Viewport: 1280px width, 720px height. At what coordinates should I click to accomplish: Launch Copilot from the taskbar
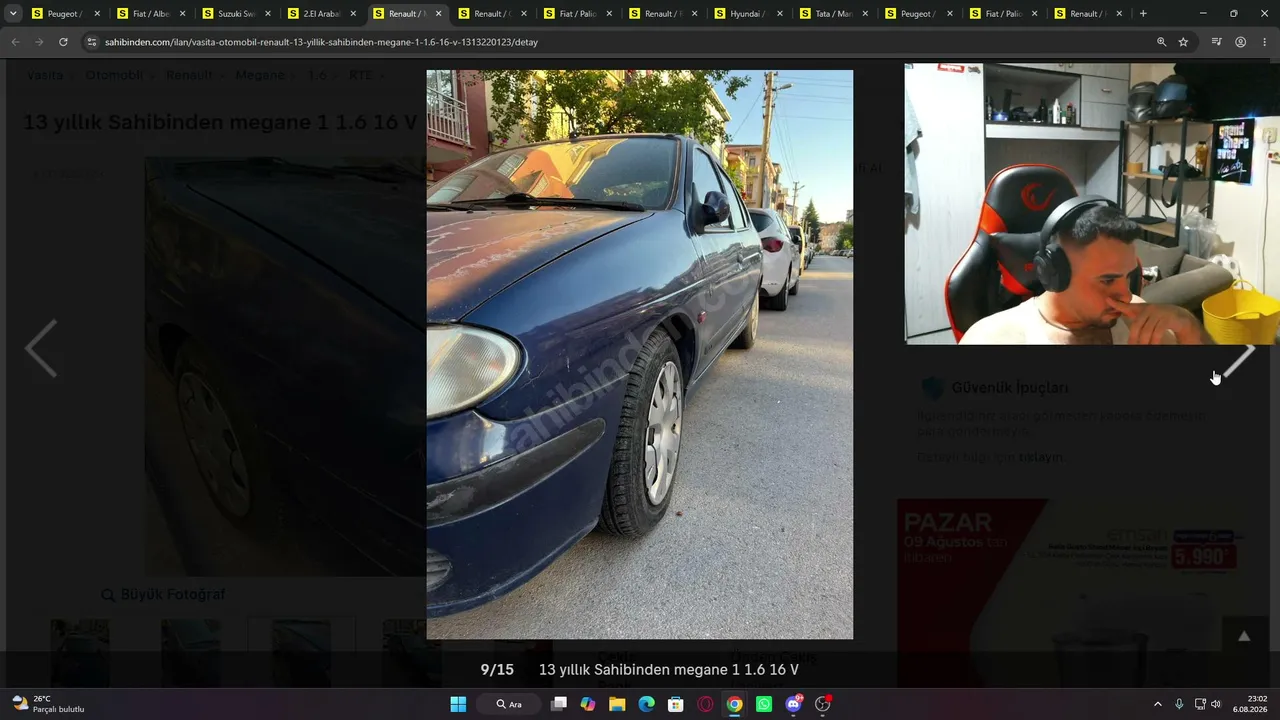coord(588,704)
